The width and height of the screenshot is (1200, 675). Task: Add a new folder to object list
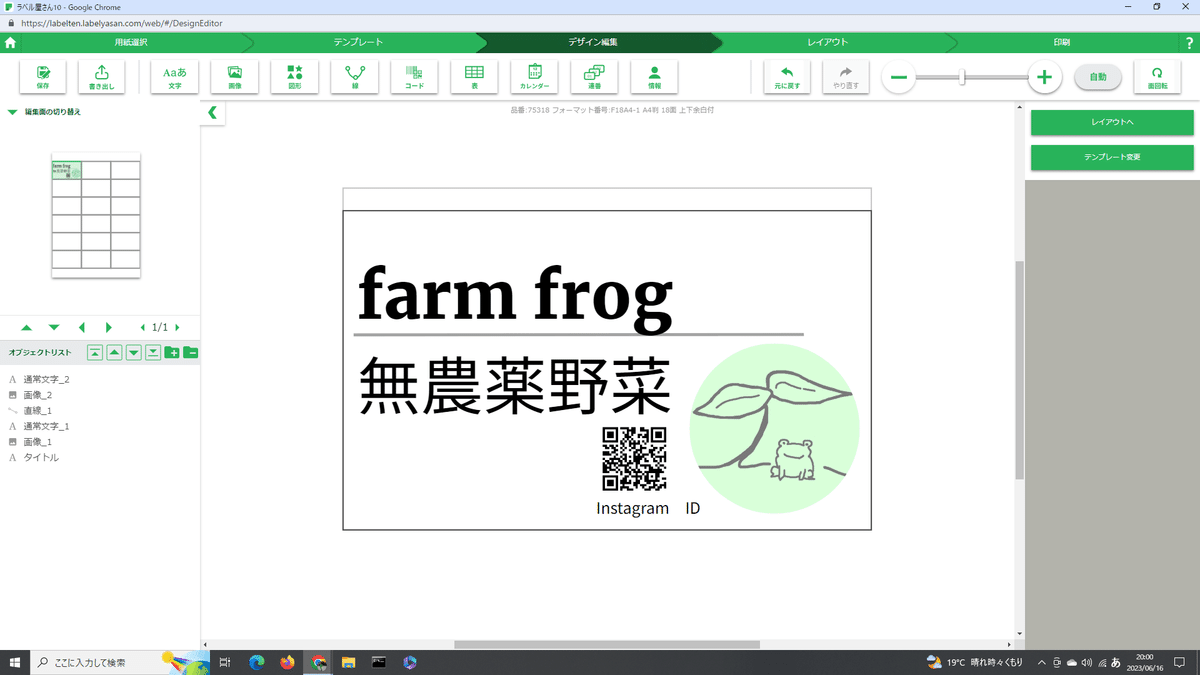(172, 352)
